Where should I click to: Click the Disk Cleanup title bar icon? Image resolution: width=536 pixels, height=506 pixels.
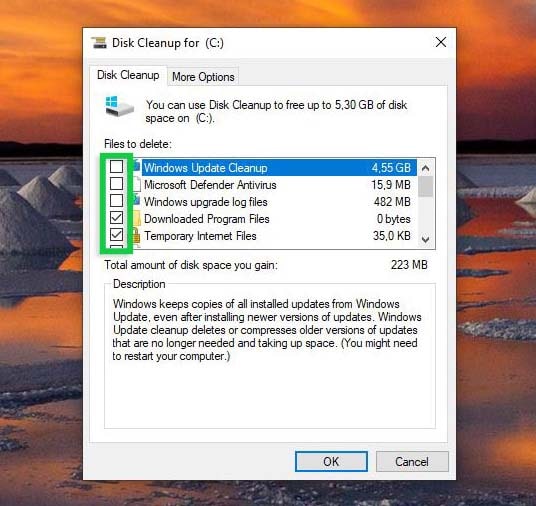[x=99, y=43]
